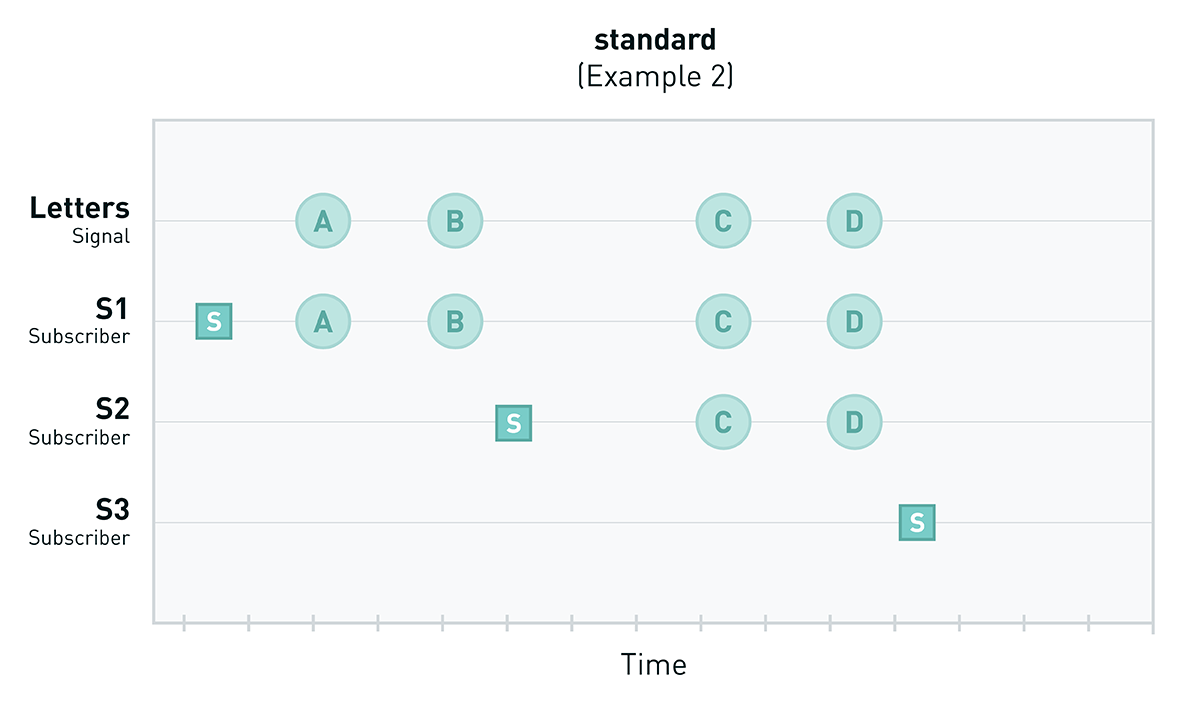Click the A circle on the Letters signal row
1180x710 pixels.
point(323,221)
